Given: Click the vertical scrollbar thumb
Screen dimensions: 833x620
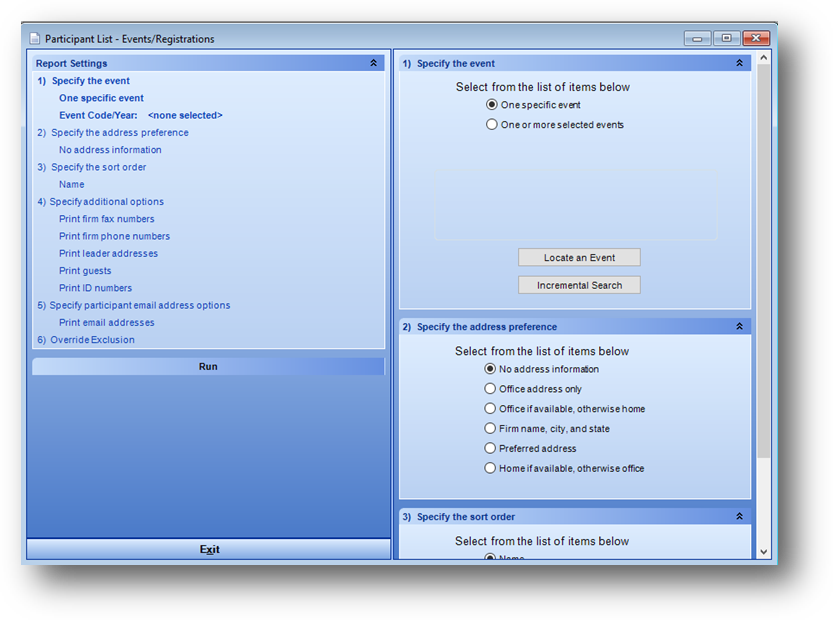Looking at the screenshot, I should [763, 260].
